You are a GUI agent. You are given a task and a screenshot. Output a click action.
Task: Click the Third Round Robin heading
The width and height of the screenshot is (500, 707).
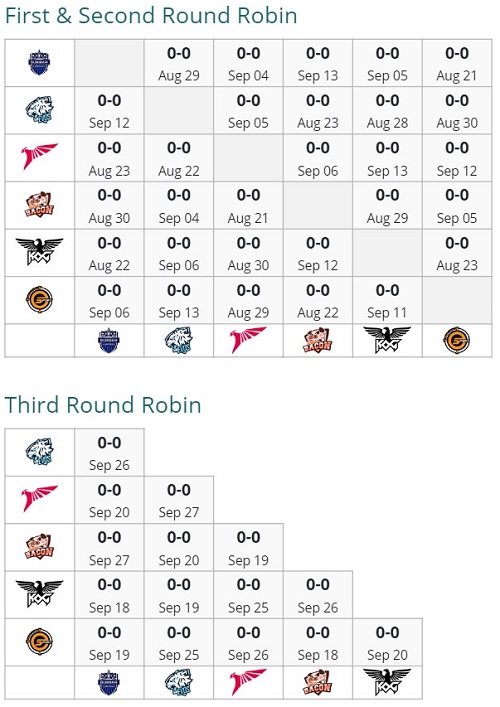click(103, 404)
